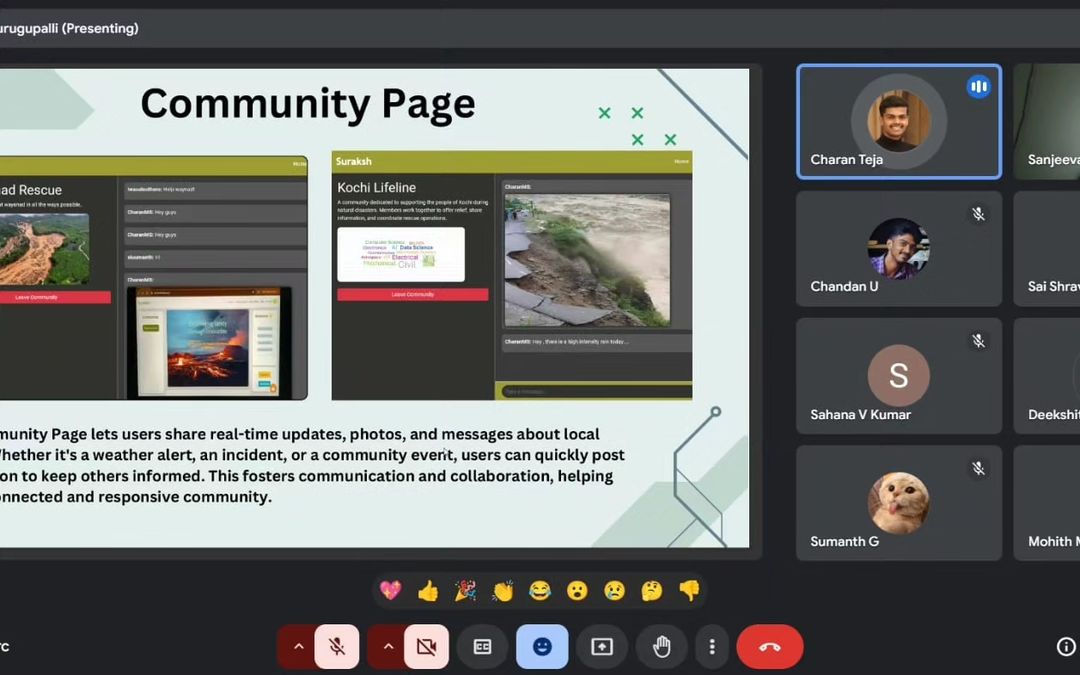Screen dimensions: 1080x675
Task: Click the Kochi Lifeline community heading
Action: pos(377,187)
